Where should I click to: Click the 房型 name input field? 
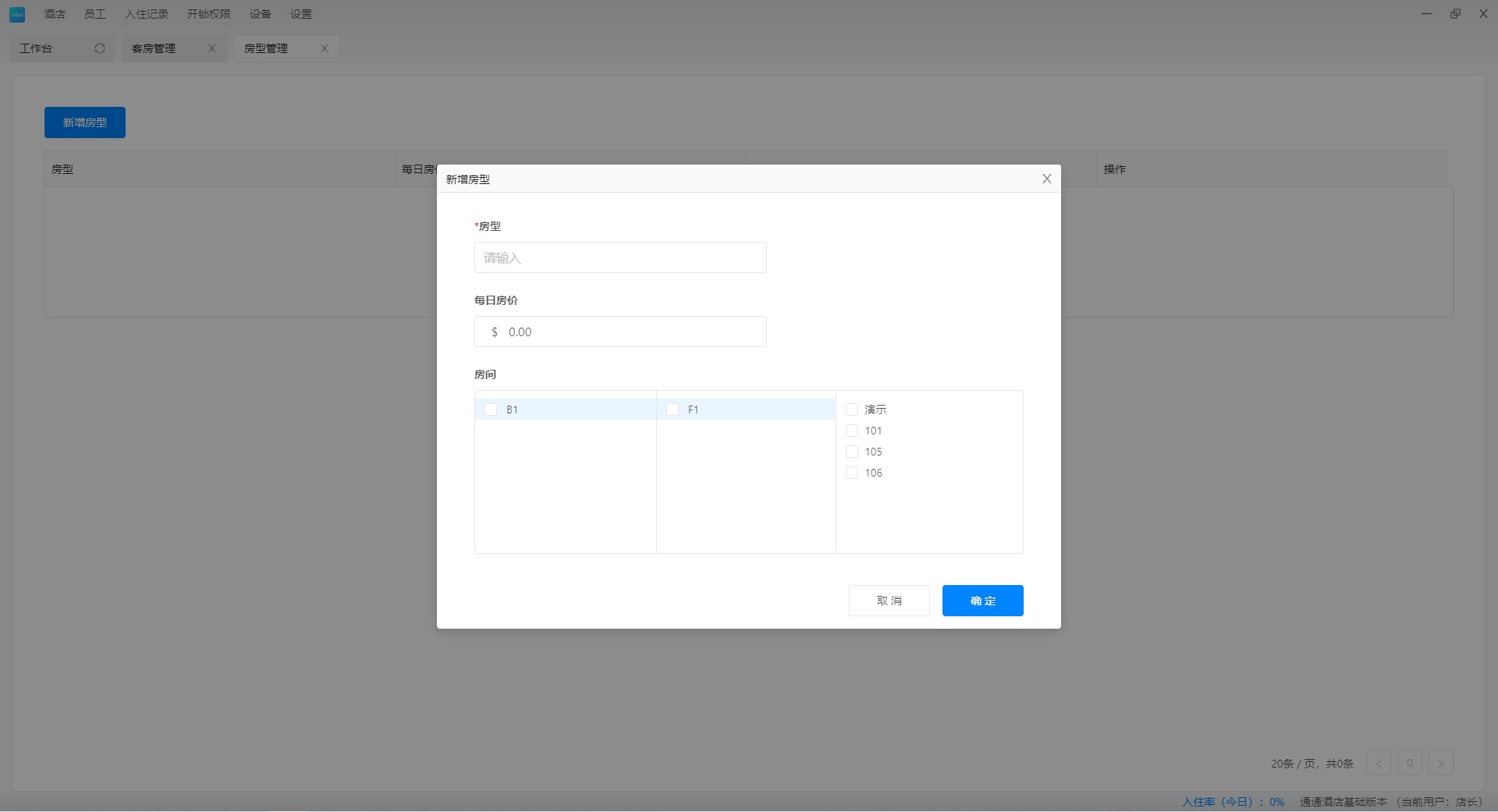pyautogui.click(x=620, y=257)
